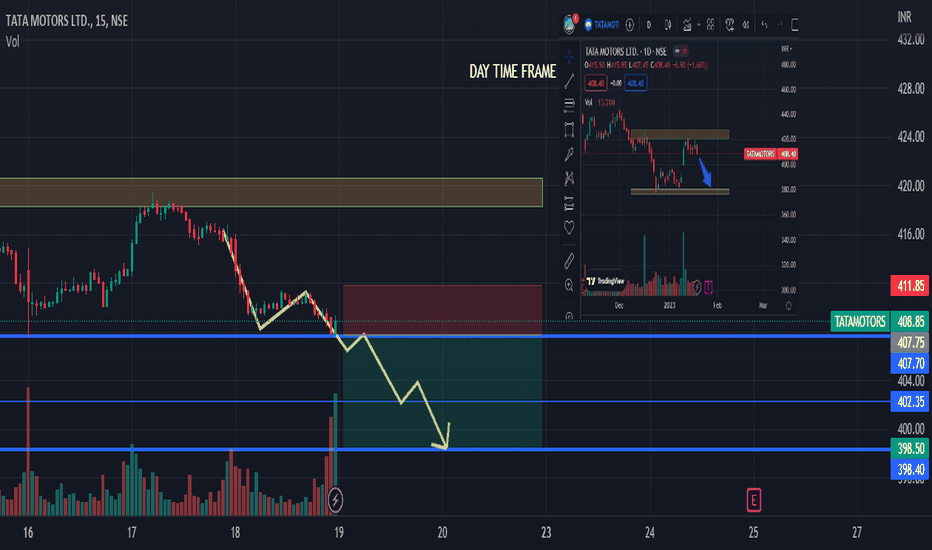Click the 408.85 current price label
Image resolution: width=932 pixels, height=550 pixels.
(911, 322)
